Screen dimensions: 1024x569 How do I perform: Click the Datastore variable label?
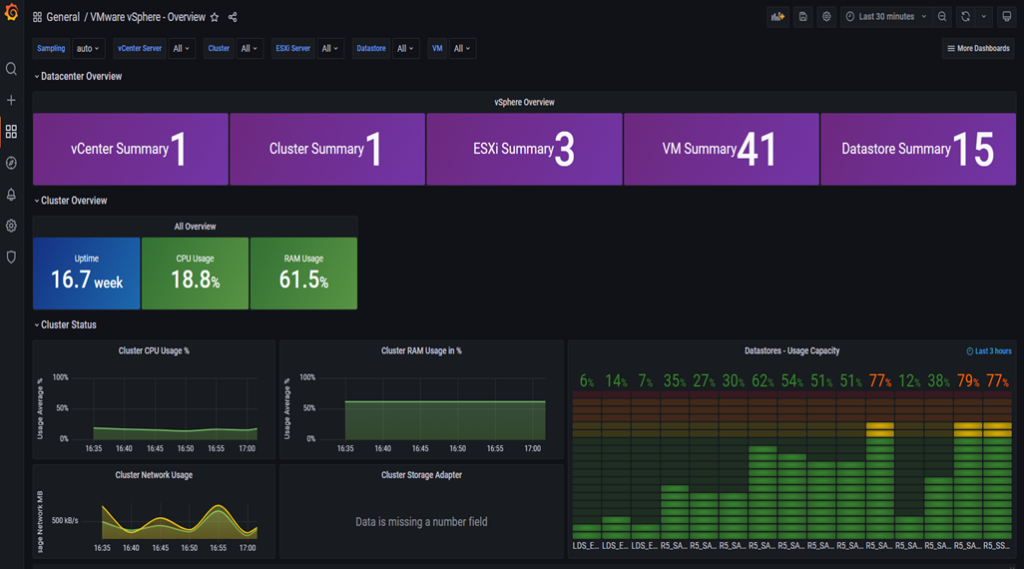[371, 48]
